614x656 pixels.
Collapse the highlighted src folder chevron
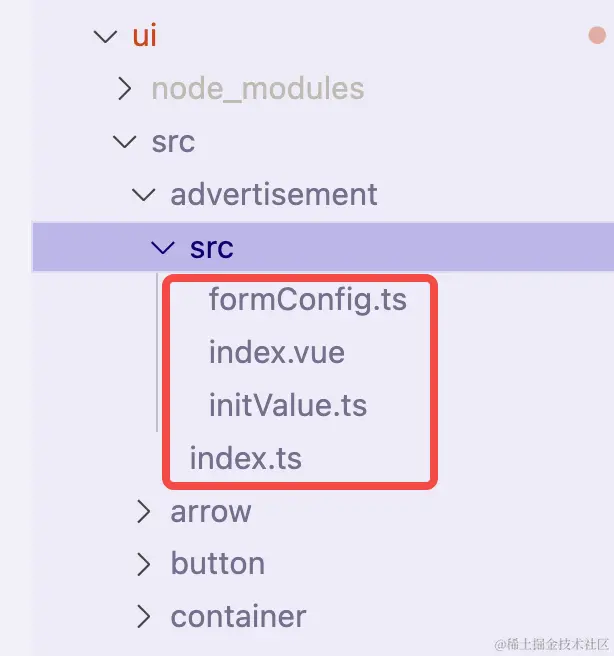pos(162,246)
